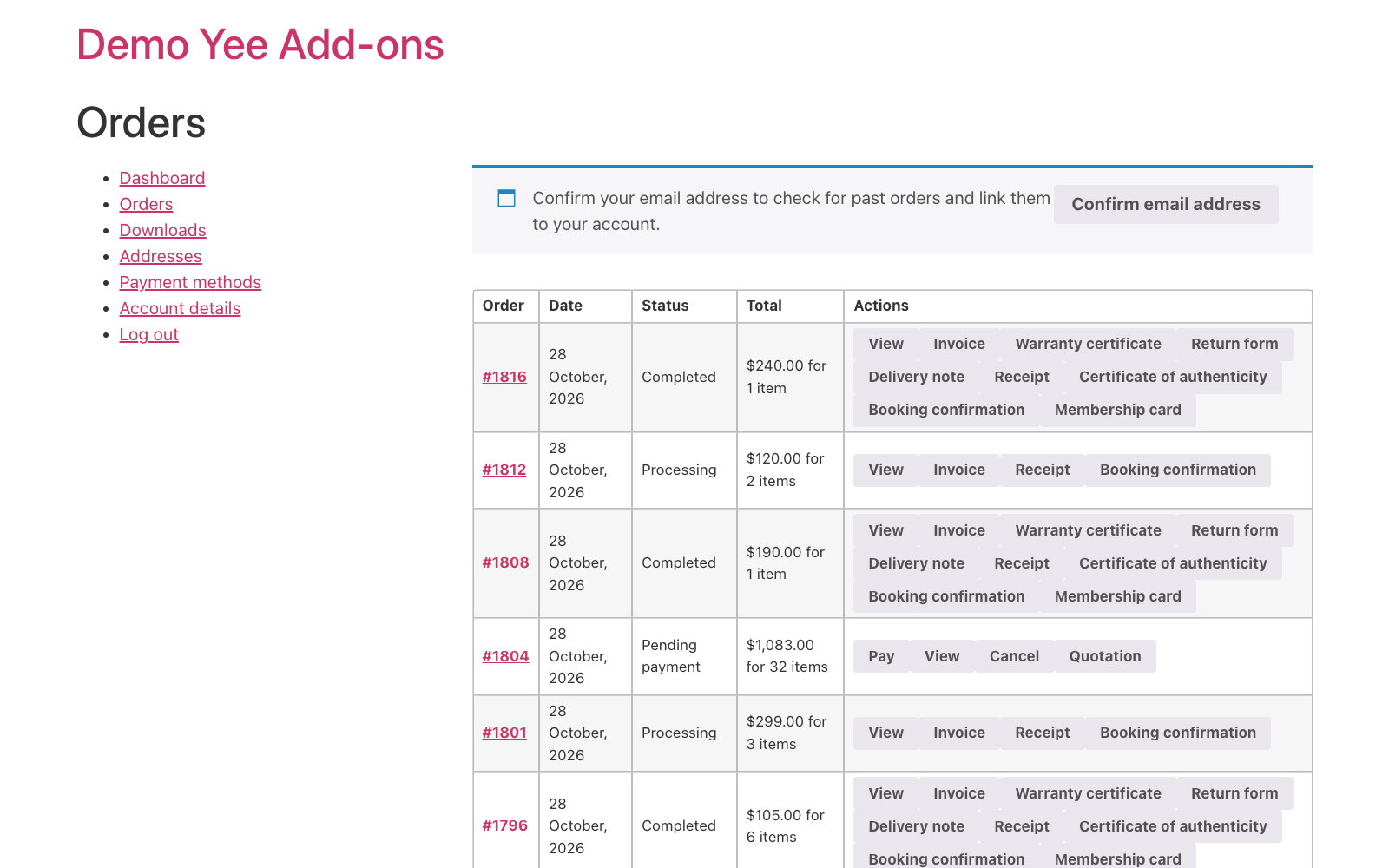Viewport: 1389px width, 868px height.
Task: View order #1816
Action: (885, 344)
